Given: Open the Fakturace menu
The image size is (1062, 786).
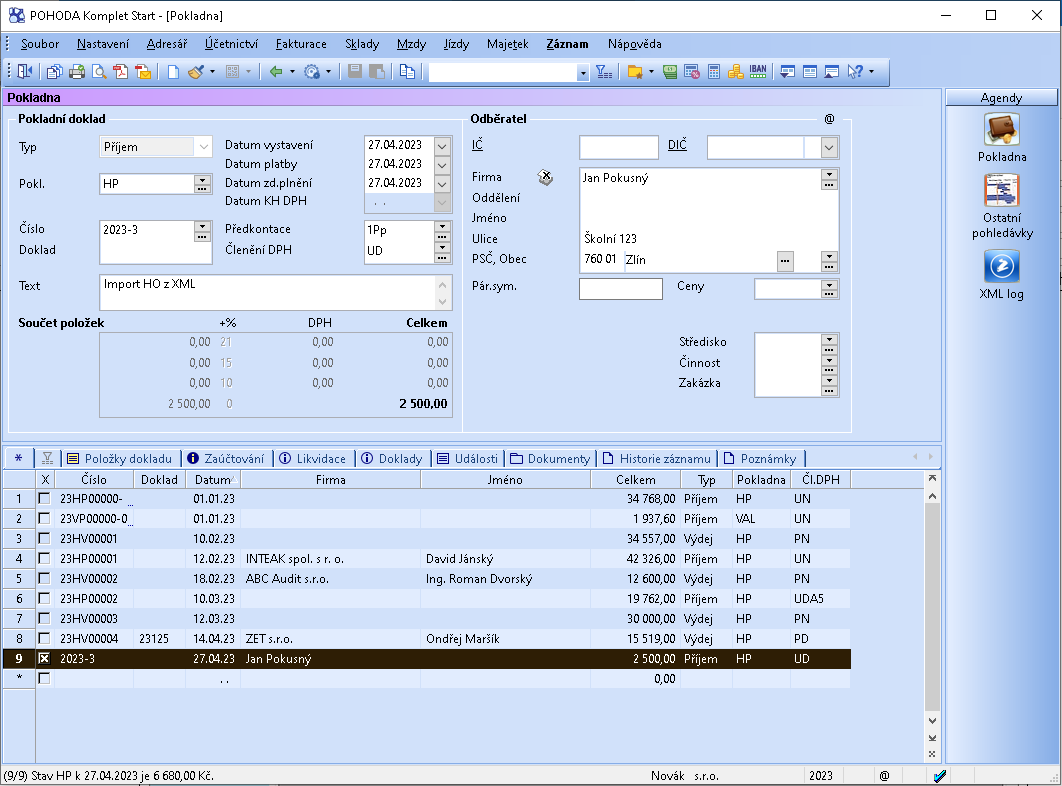Looking at the screenshot, I should pos(301,44).
